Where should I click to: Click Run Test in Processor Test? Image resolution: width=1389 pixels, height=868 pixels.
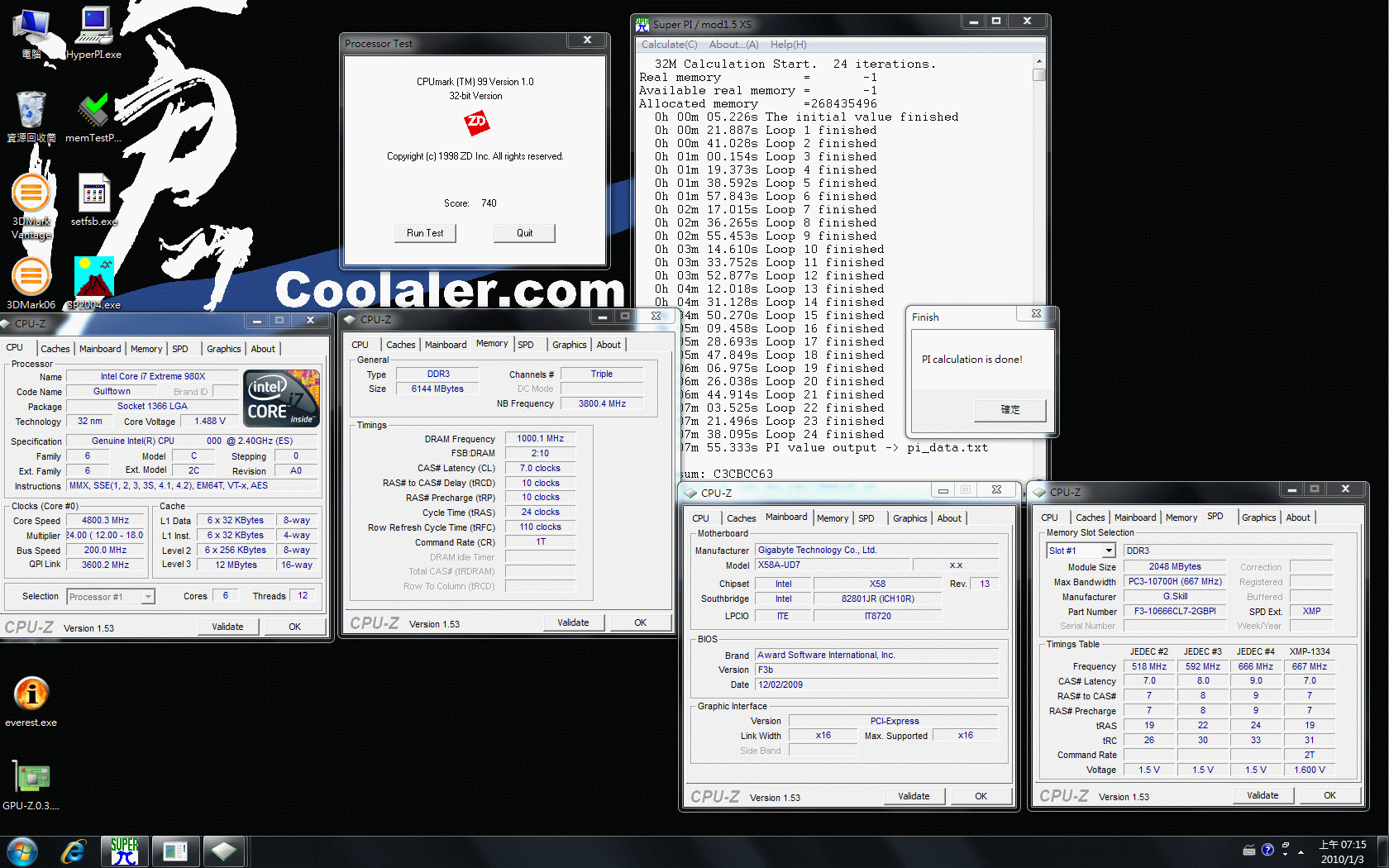pyautogui.click(x=425, y=233)
